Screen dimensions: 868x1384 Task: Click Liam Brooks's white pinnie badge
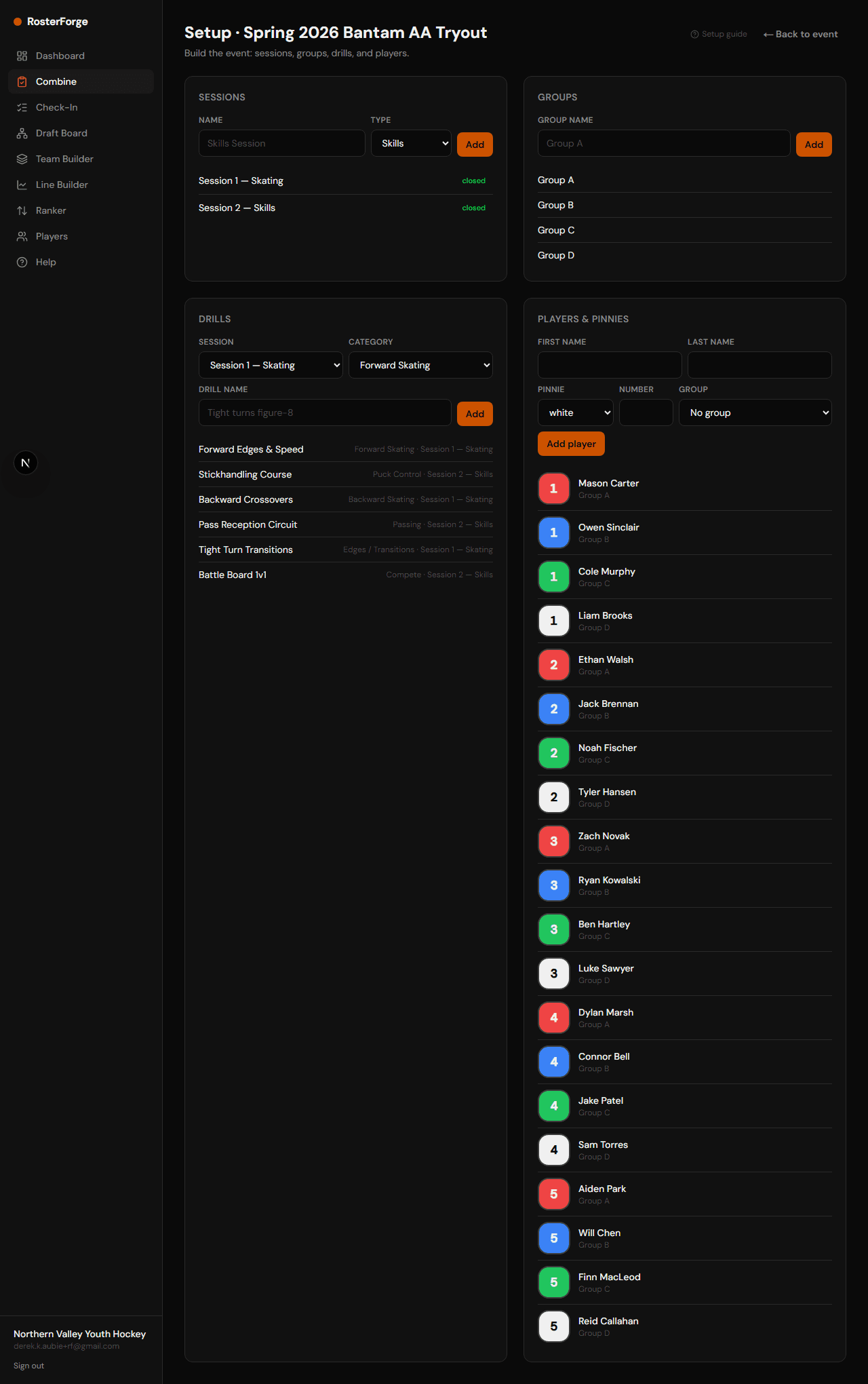pos(554,621)
